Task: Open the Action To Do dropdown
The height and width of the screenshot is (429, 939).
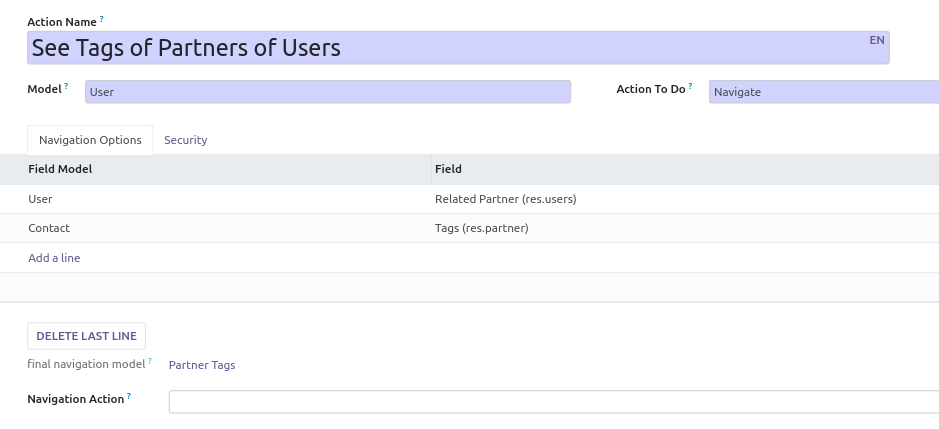Action: (823, 92)
